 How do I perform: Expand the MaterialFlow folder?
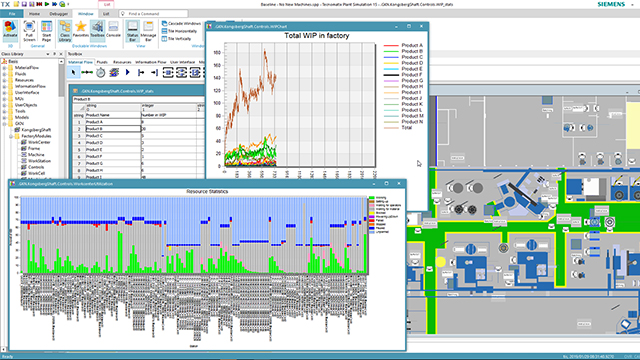pyautogui.click(x=4, y=68)
